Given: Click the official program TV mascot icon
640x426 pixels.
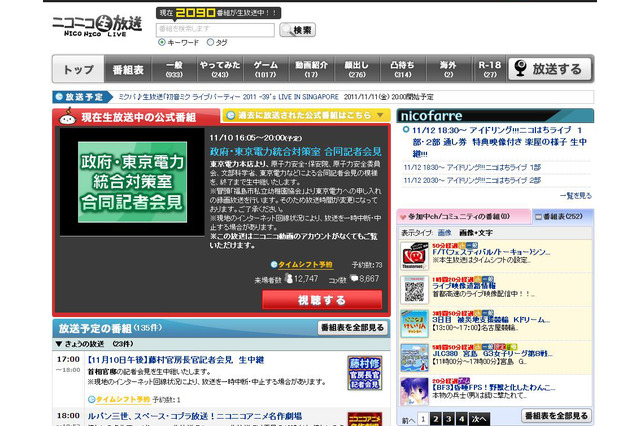Looking at the screenshot, I should 68,117.
